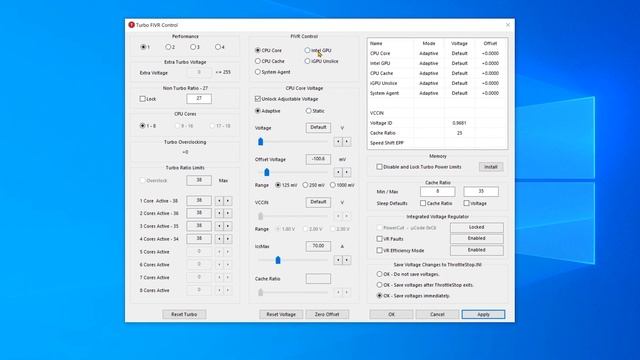
Task: Move the Voltage slider thumb
Action: coord(260,142)
